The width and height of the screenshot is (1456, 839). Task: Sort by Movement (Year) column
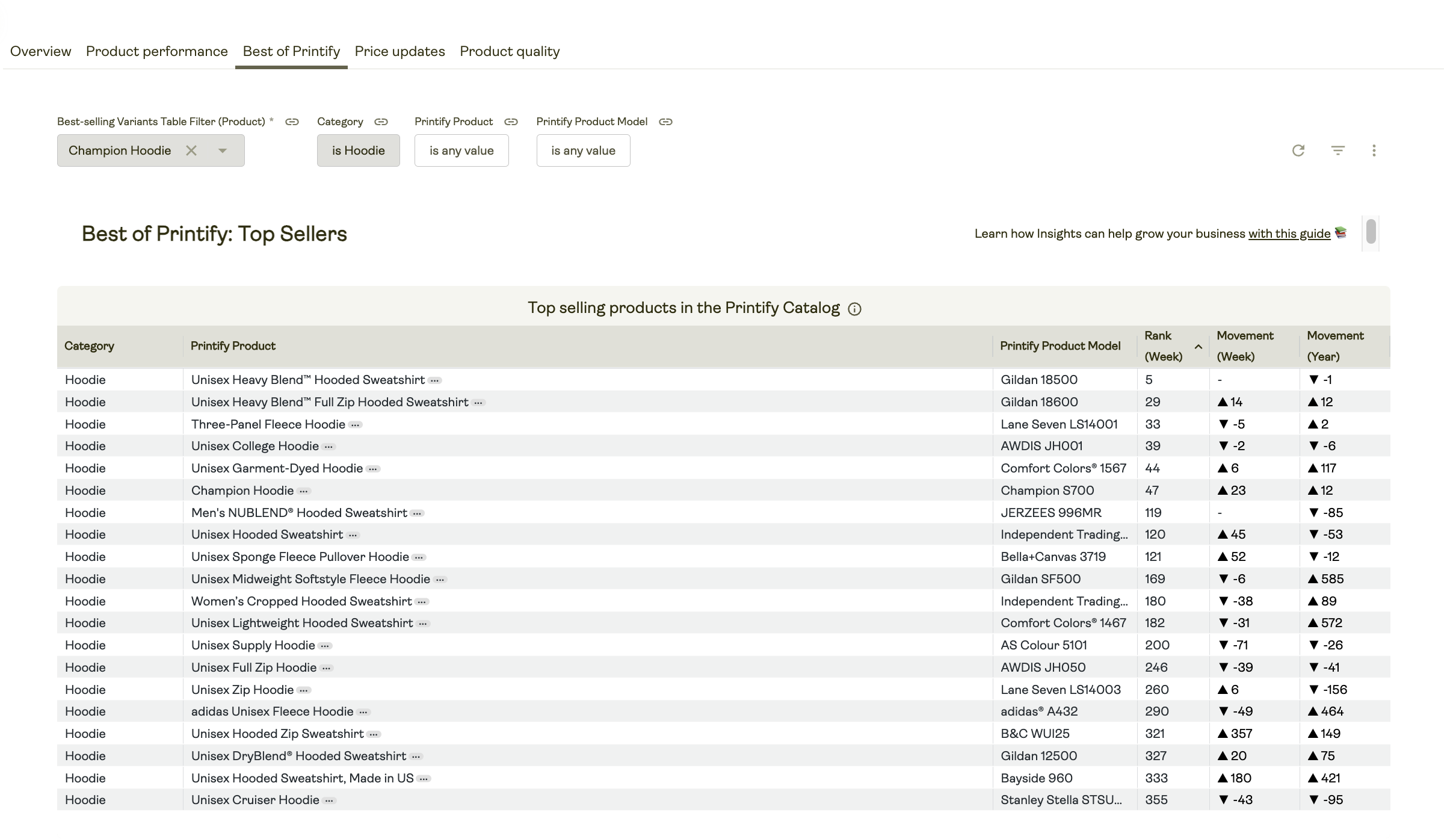pyautogui.click(x=1335, y=346)
